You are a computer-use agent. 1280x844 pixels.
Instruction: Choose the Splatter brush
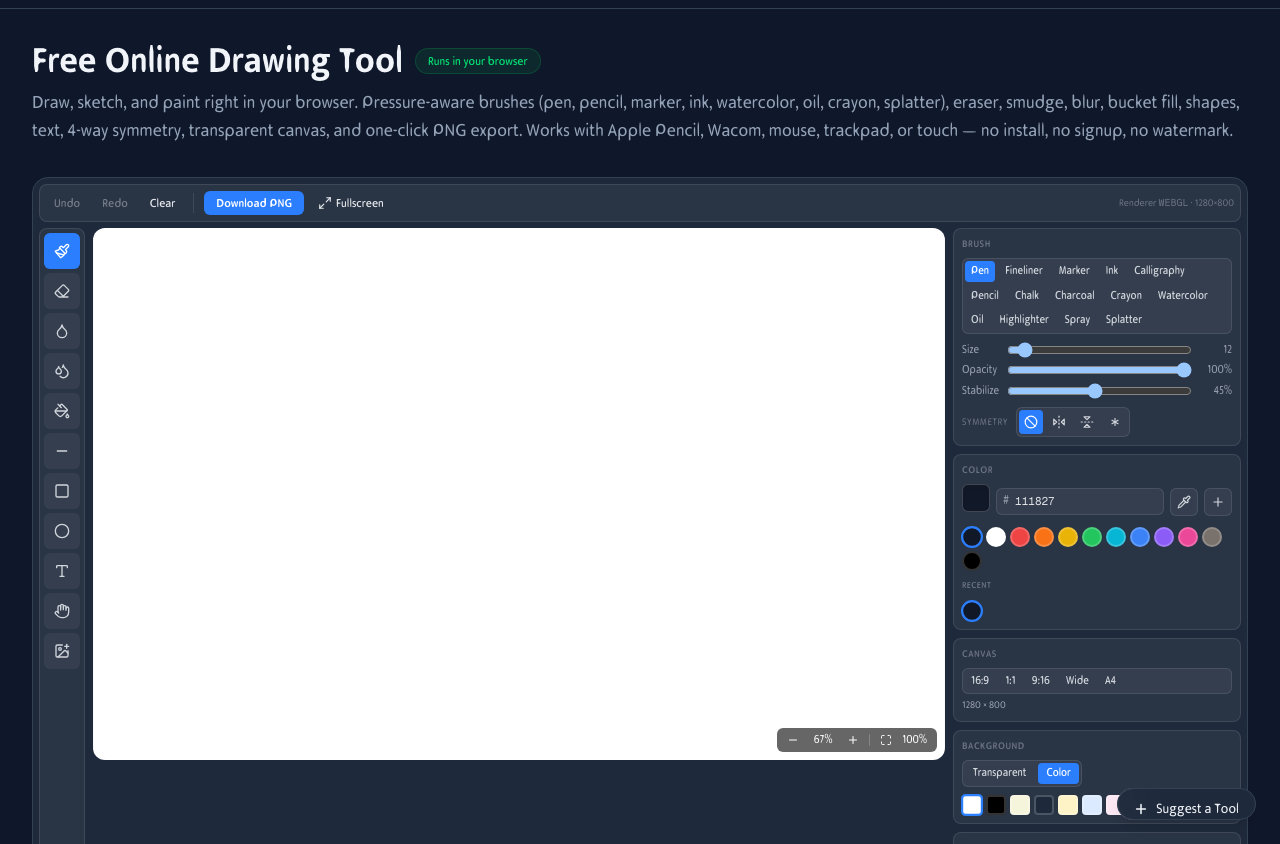(1124, 320)
